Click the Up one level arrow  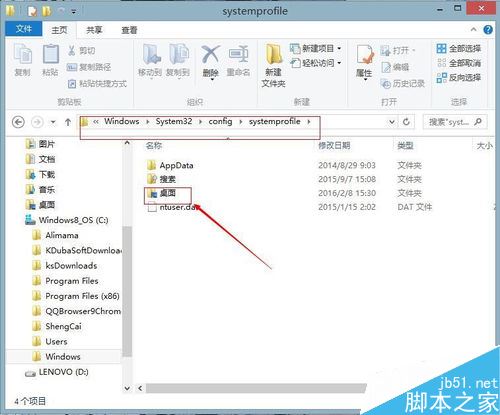coord(68,122)
